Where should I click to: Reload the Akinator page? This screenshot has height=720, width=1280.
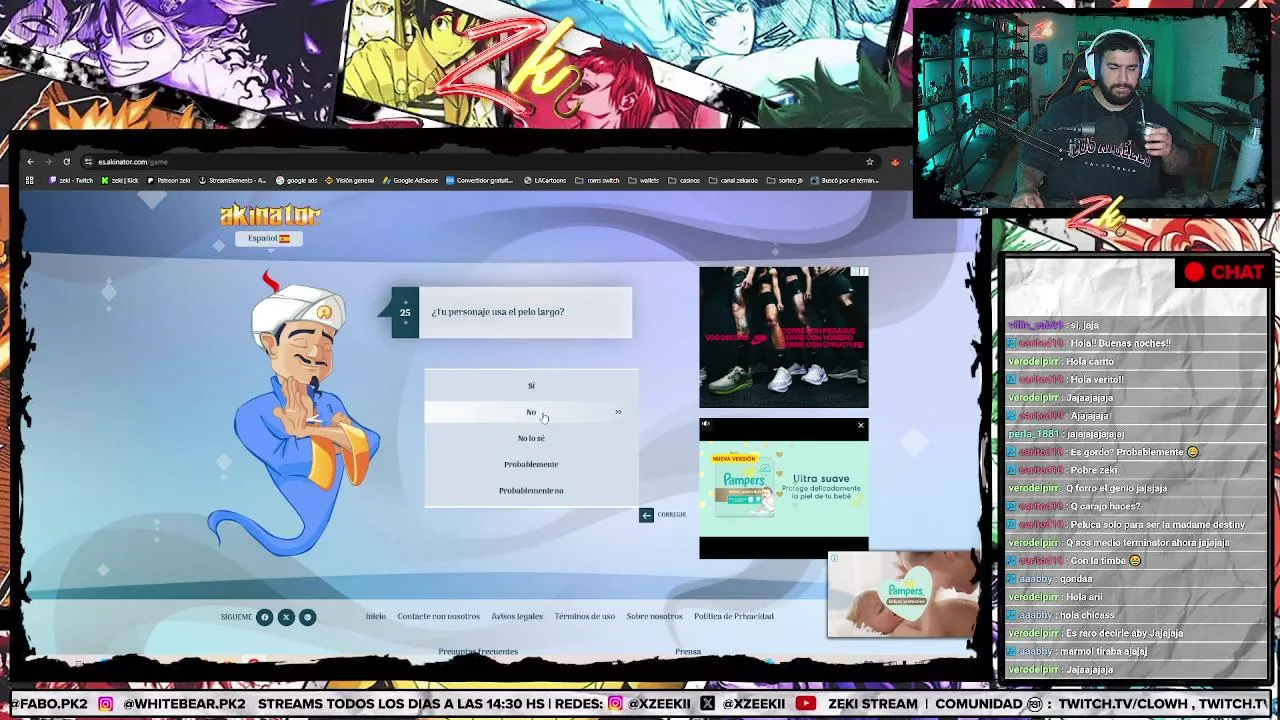click(66, 162)
